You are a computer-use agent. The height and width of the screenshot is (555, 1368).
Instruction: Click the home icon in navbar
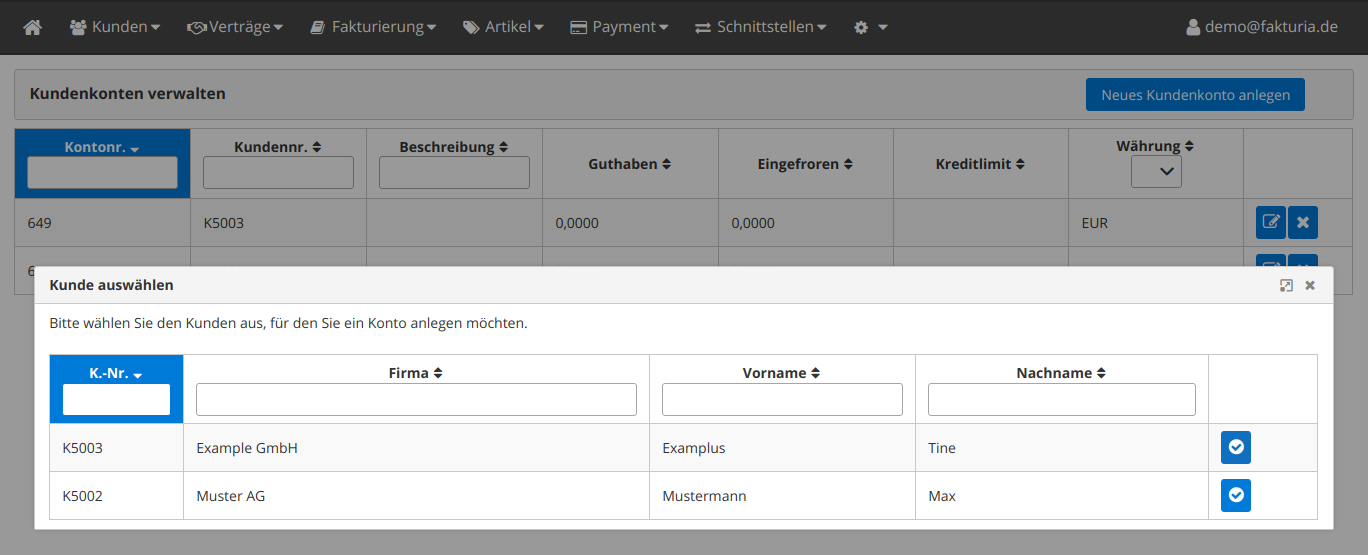click(x=32, y=27)
